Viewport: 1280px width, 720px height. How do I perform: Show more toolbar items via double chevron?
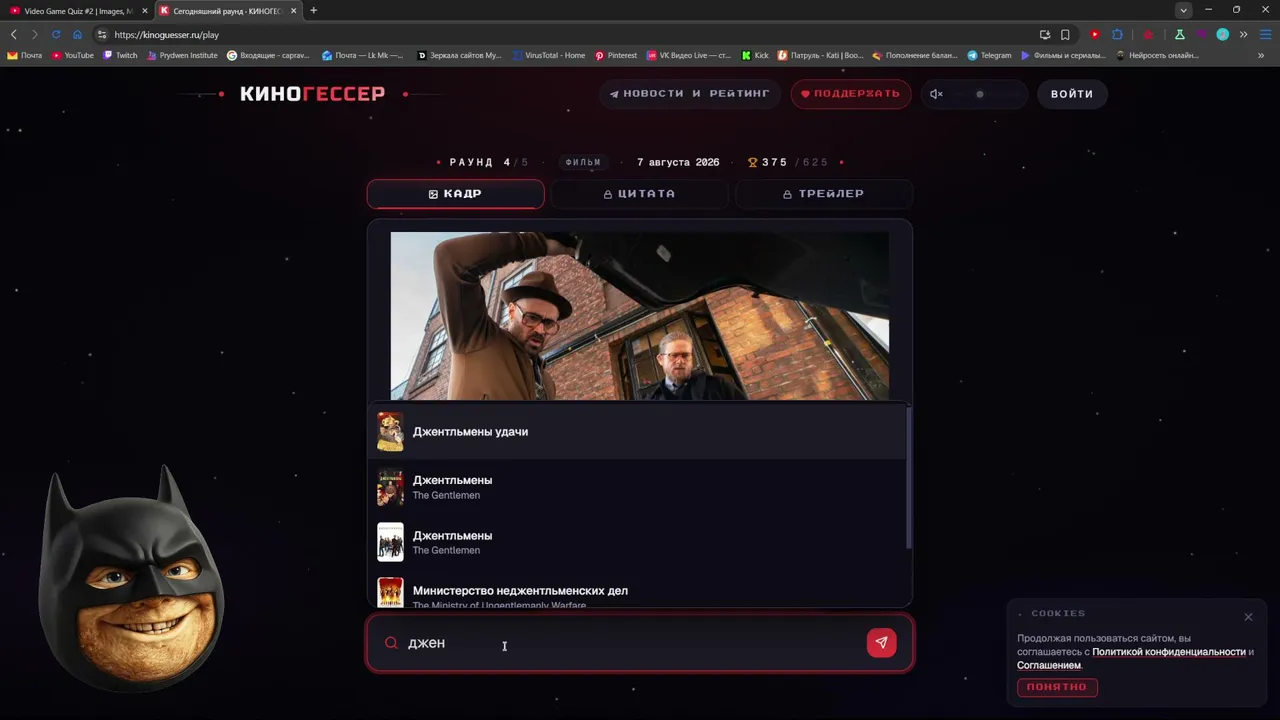pyautogui.click(x=1243, y=35)
